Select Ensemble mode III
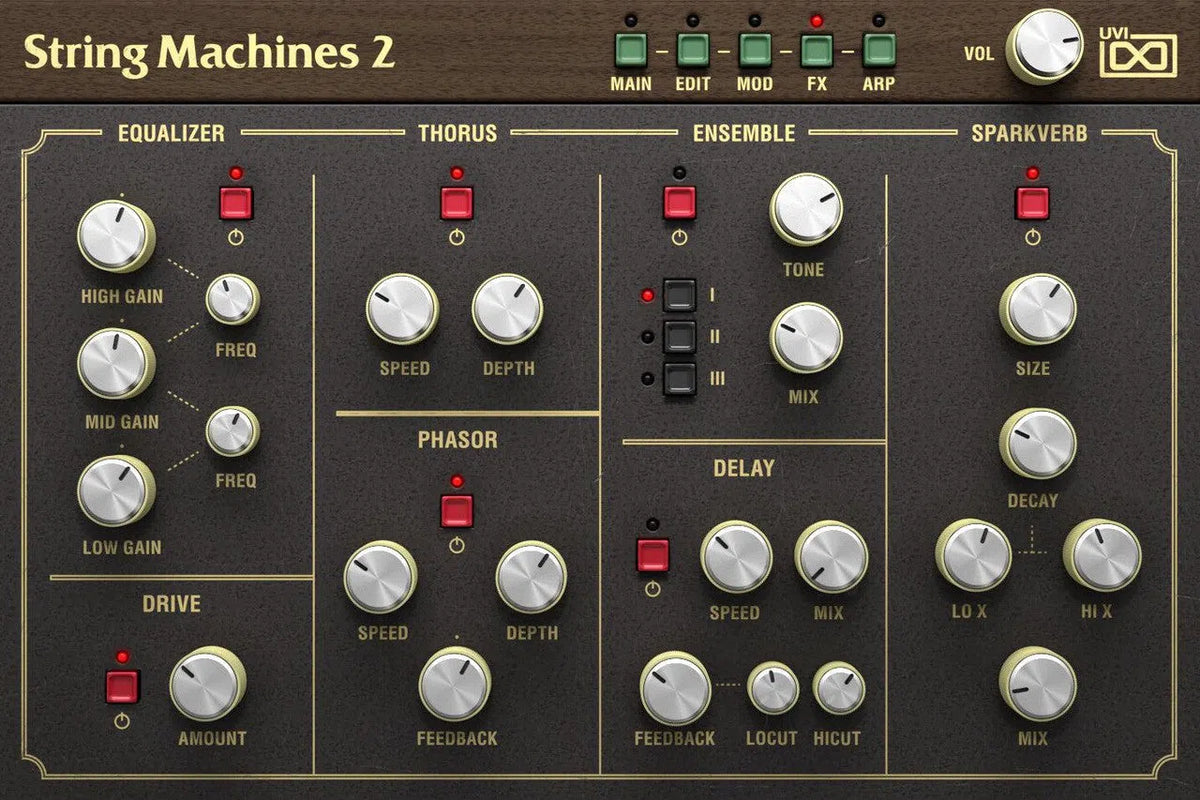Image resolution: width=1200 pixels, height=800 pixels. point(680,378)
